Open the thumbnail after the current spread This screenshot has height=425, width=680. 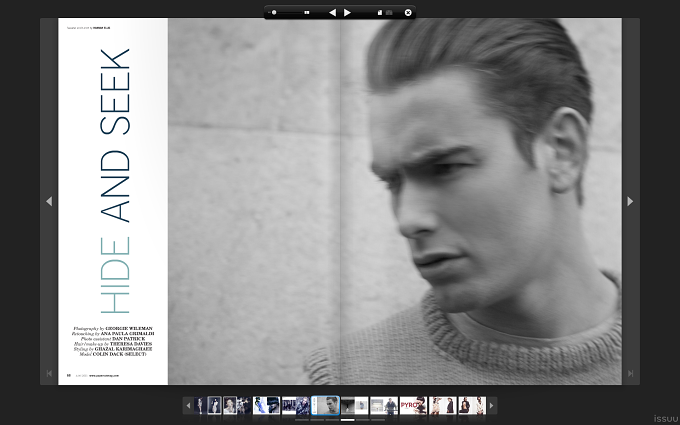tap(354, 406)
